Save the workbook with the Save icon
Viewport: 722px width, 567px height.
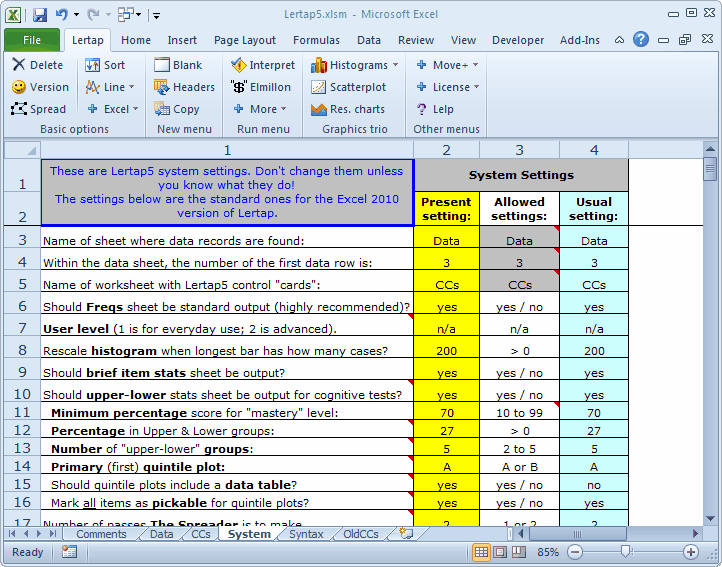[x=40, y=15]
